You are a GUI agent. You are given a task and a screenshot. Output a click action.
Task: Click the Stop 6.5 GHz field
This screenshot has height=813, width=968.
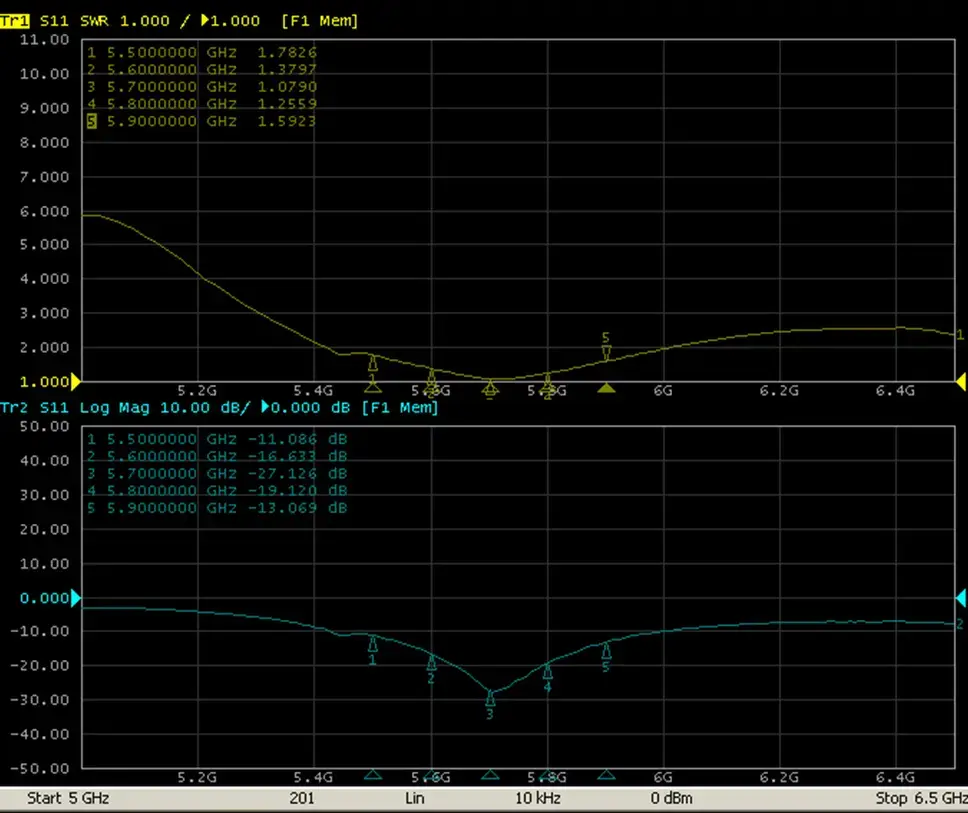coord(921,798)
